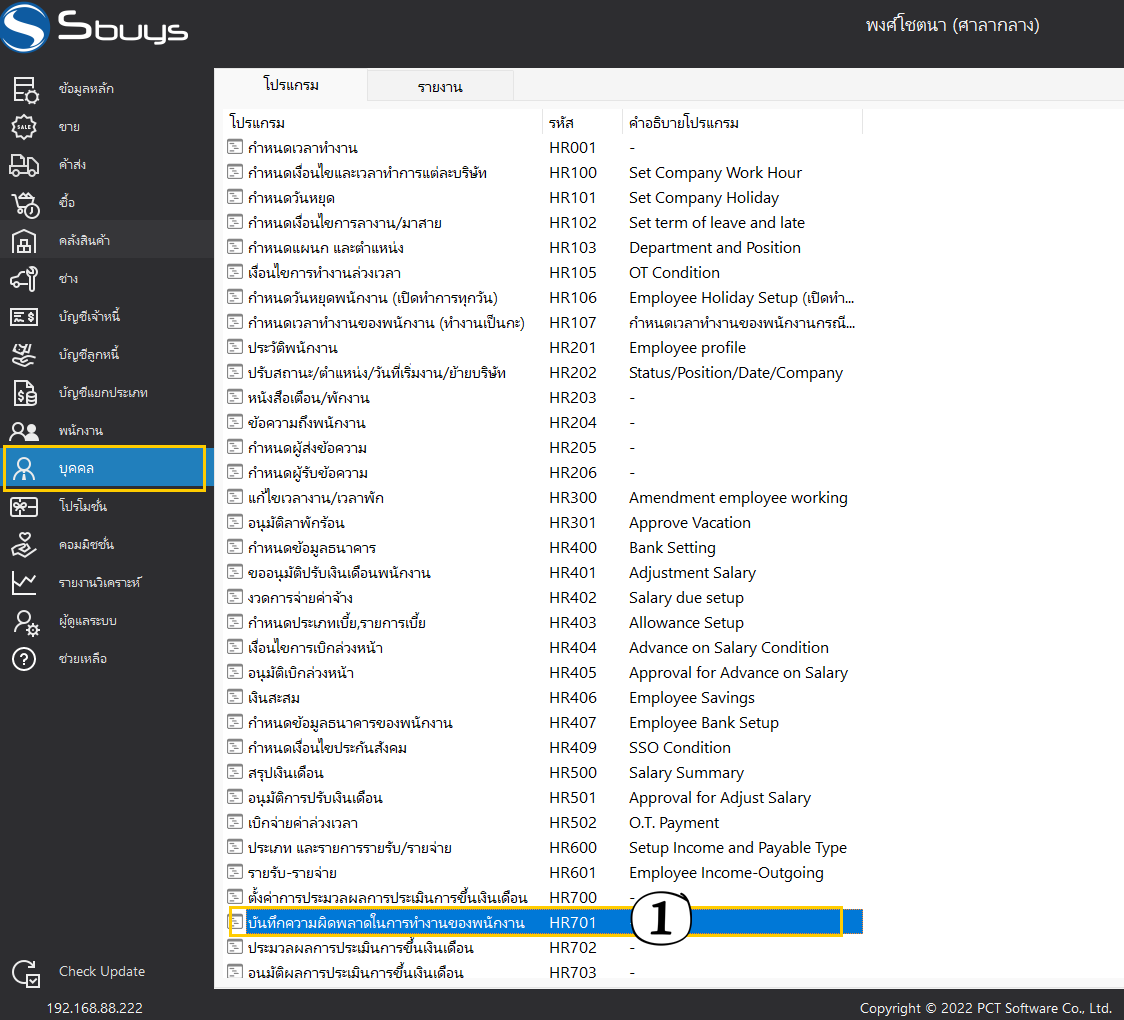Click the ช่วยเหลือ help label
This screenshot has height=1020, width=1124.
point(83,659)
